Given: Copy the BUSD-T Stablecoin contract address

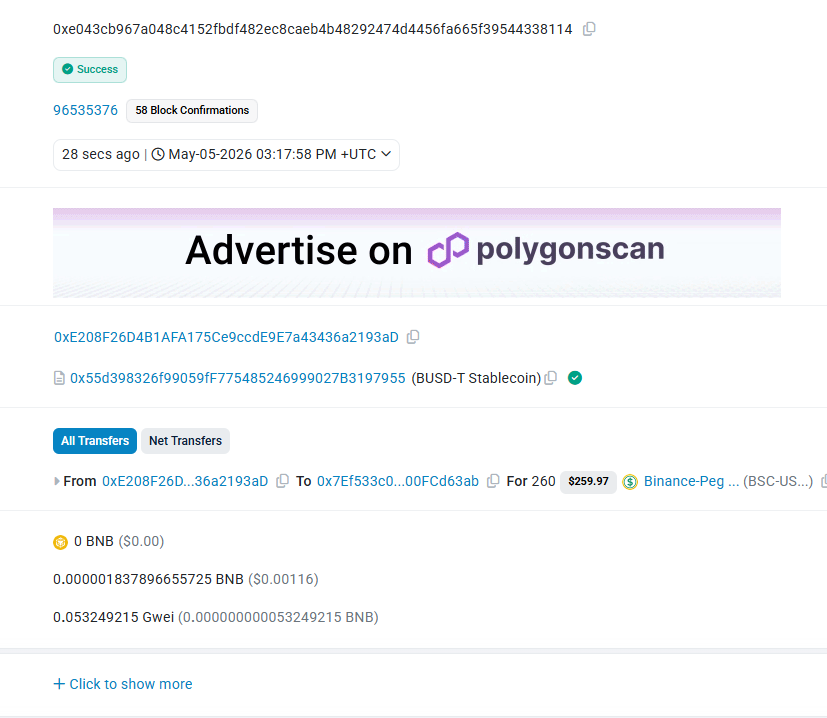Looking at the screenshot, I should pyautogui.click(x=551, y=378).
